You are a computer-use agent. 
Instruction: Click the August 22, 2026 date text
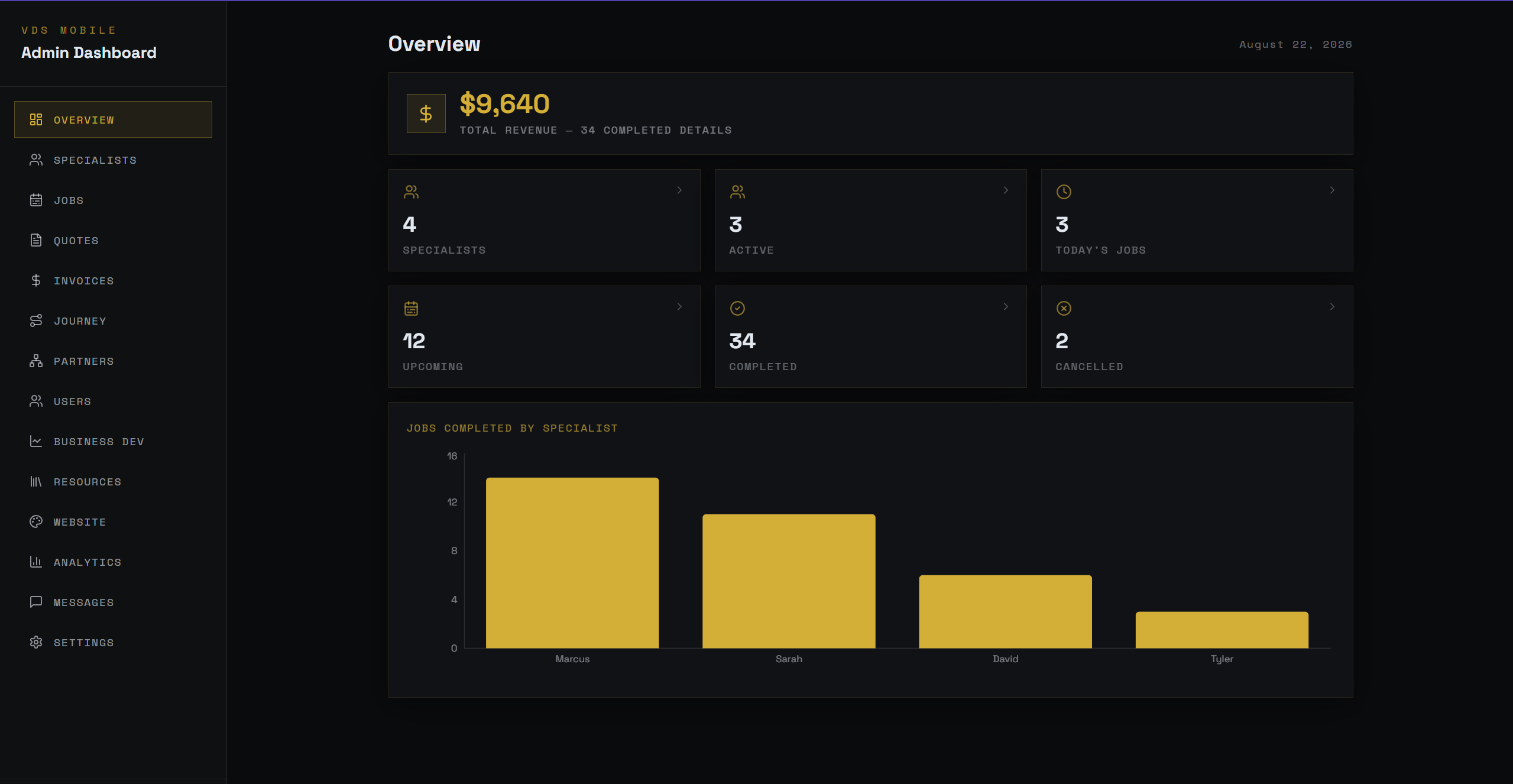tap(1295, 44)
